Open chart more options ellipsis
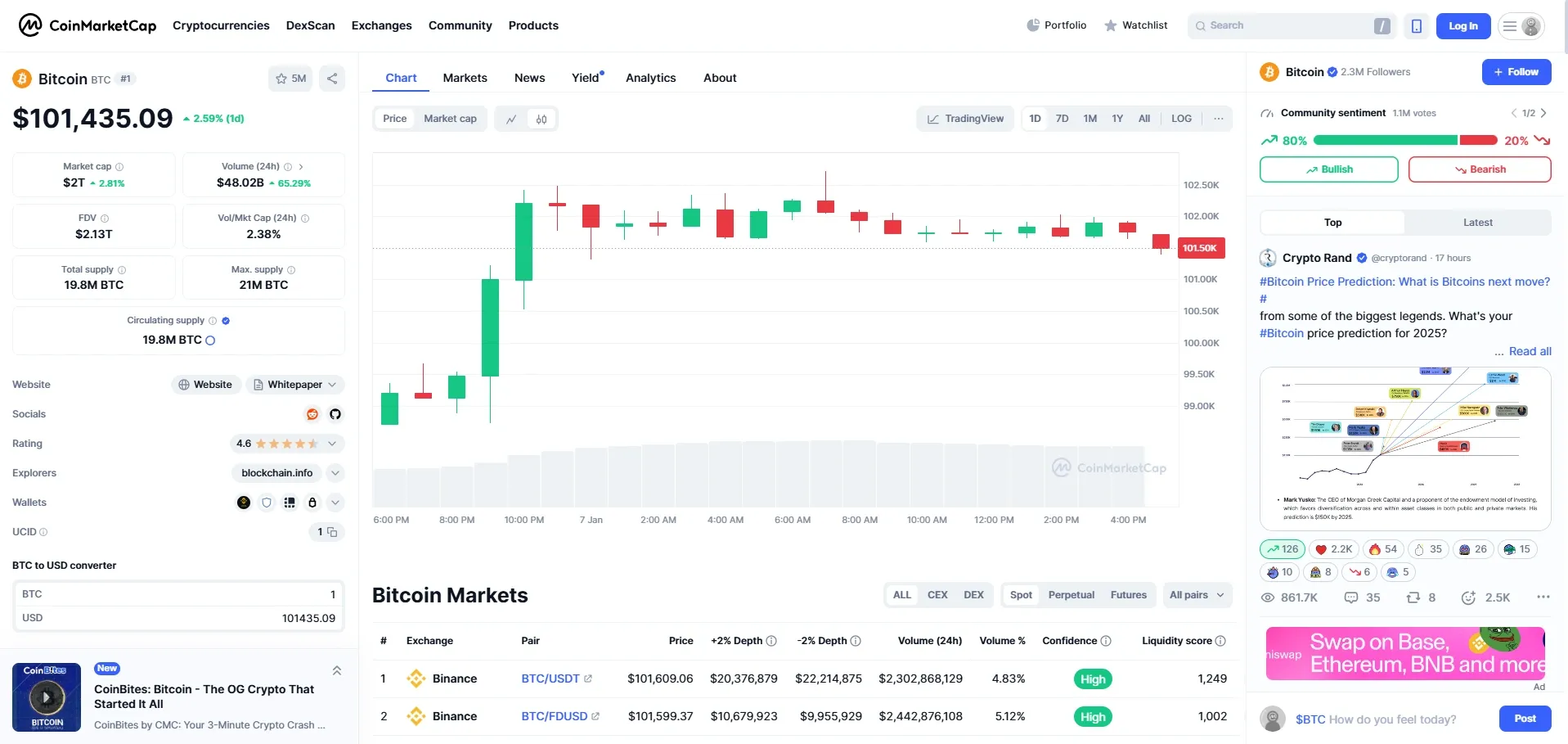Screen dimensions: 1568x744 coord(1219,119)
